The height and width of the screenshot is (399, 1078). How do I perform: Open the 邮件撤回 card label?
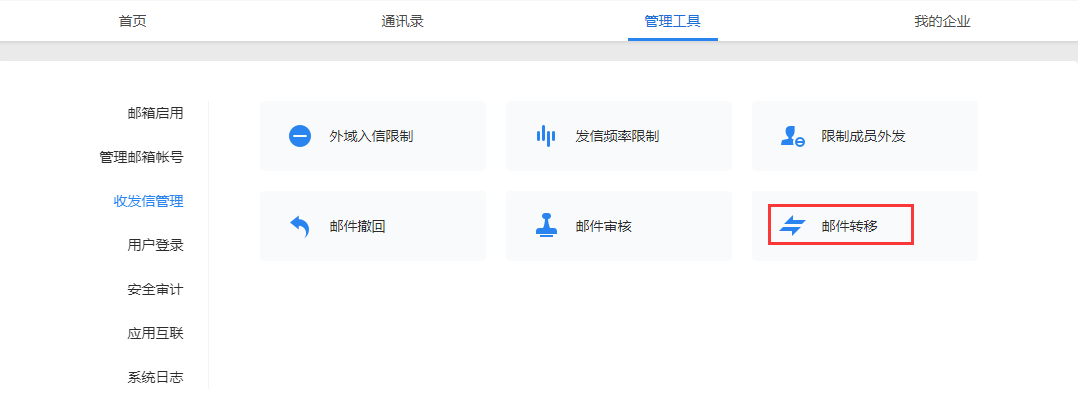click(x=358, y=226)
